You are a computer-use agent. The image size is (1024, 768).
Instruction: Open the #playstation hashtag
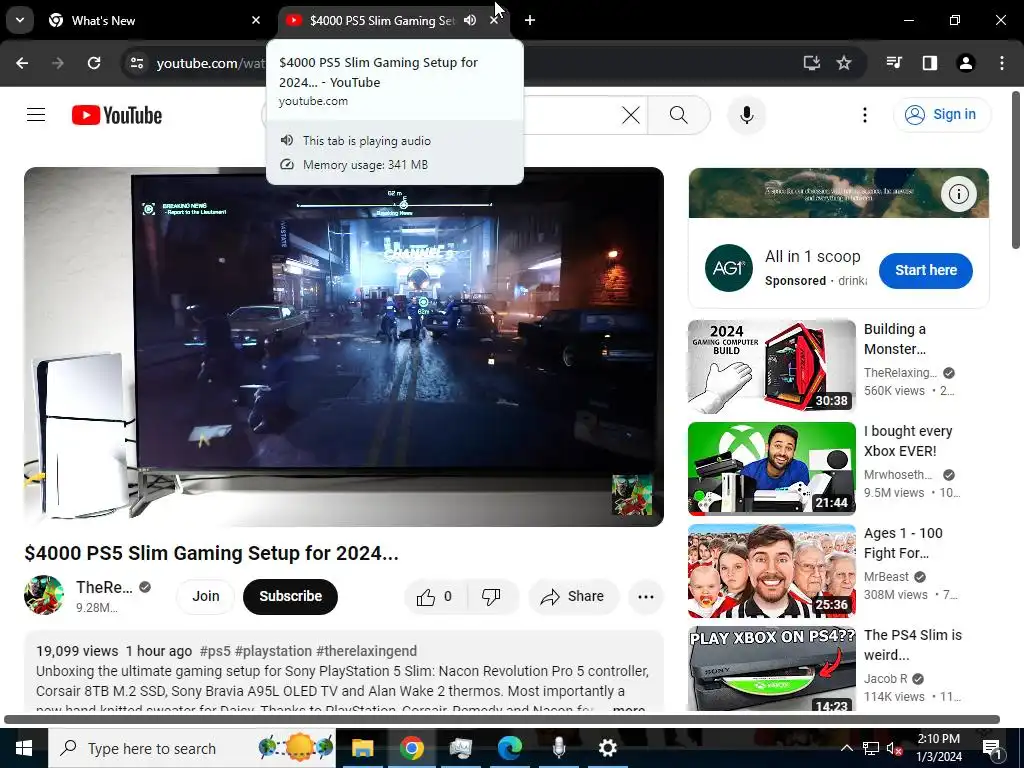pos(273,651)
